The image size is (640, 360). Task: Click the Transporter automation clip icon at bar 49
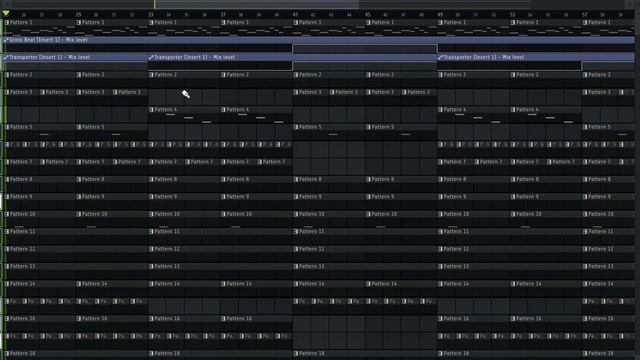[x=440, y=57]
